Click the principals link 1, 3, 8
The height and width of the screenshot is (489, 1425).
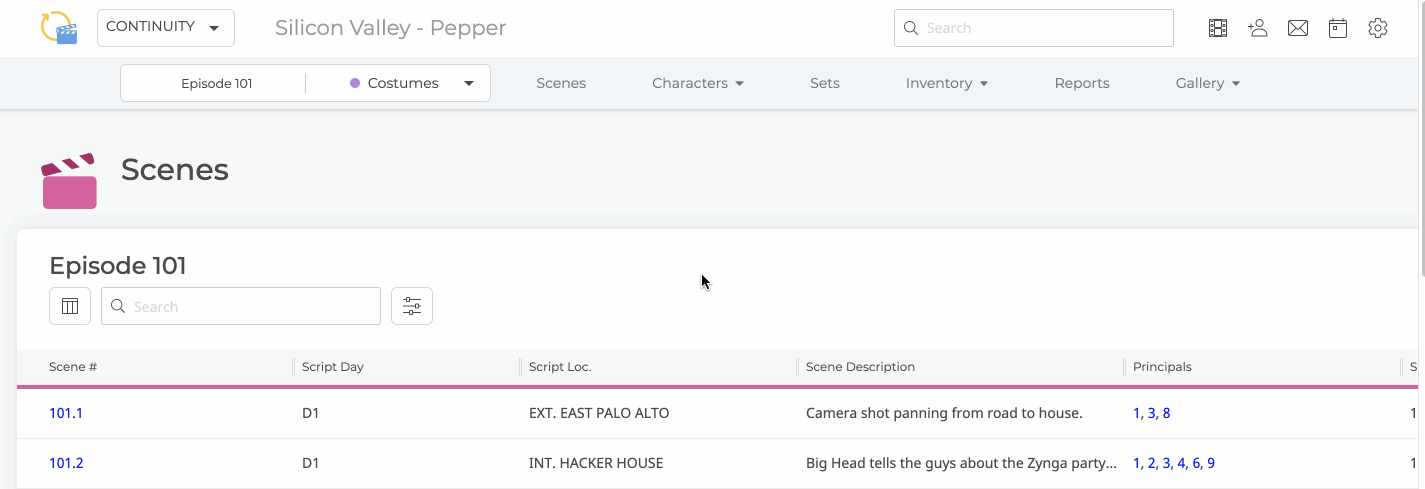[1151, 413]
